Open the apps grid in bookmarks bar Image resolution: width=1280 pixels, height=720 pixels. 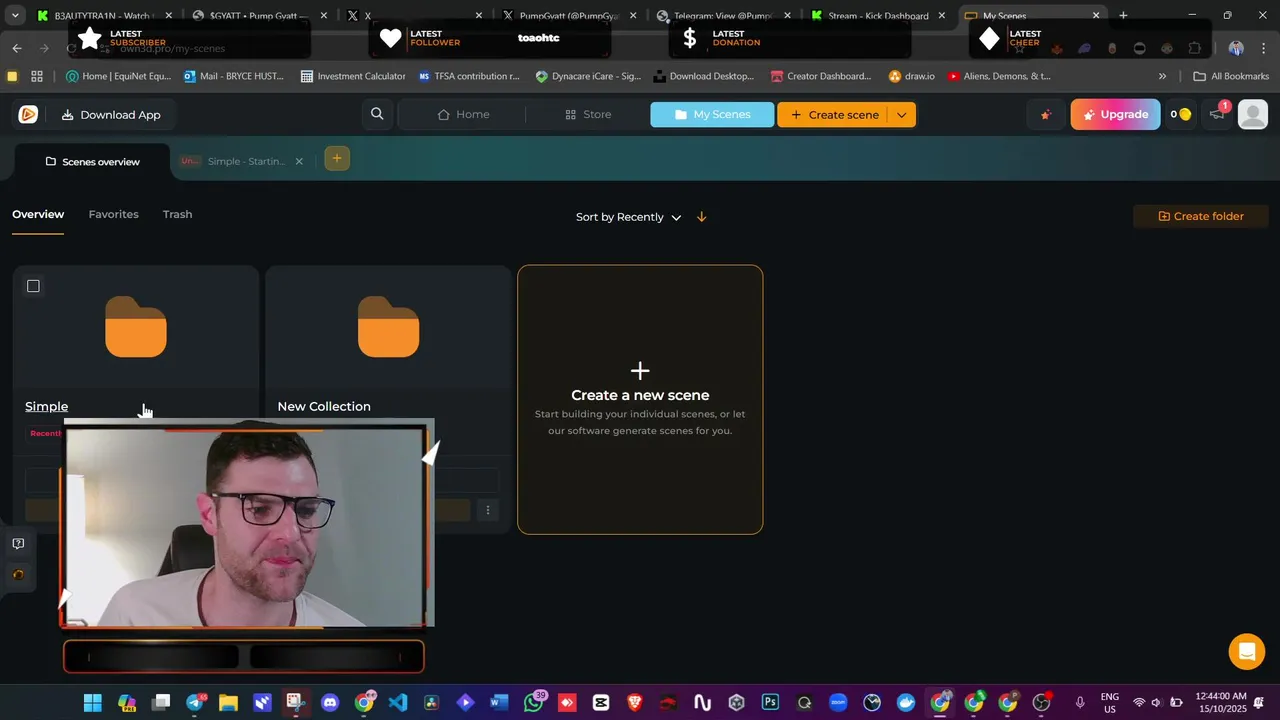37,76
